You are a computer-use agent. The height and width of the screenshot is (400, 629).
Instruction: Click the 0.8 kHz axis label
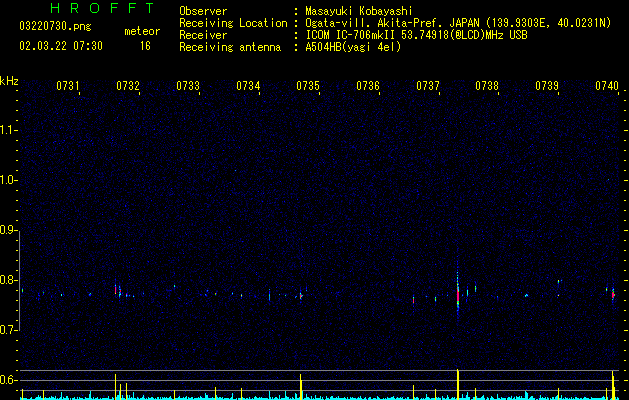click(x=8, y=280)
